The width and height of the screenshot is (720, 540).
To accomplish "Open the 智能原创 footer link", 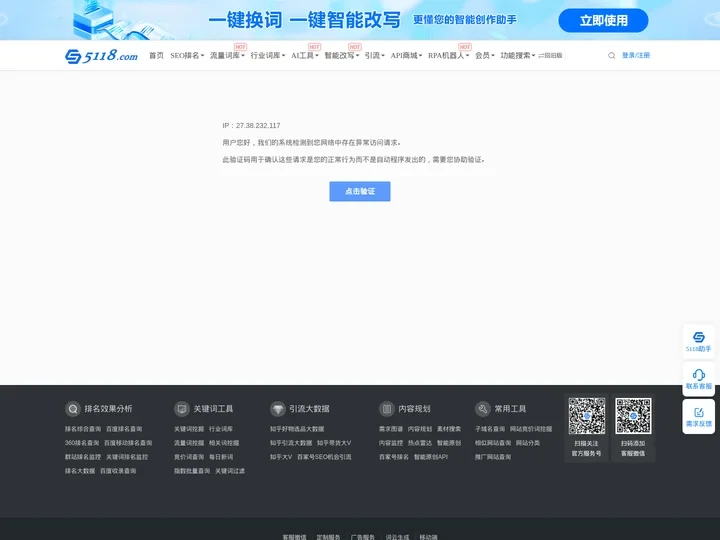I will point(449,443).
